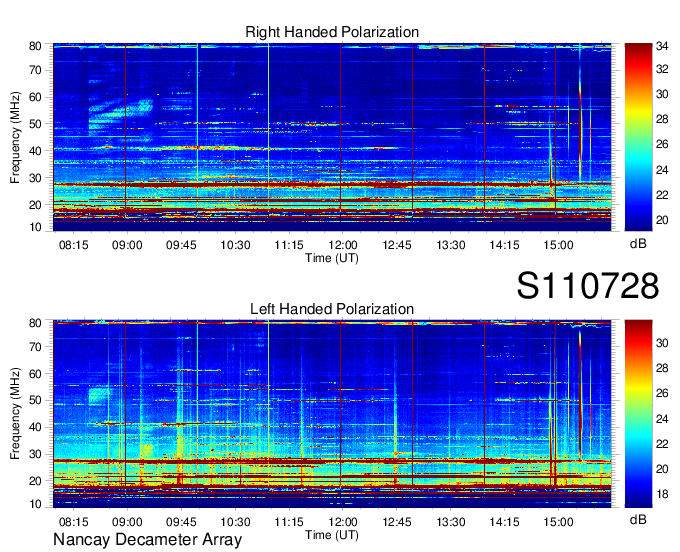Select the S110728 observation label
This screenshot has width=680, height=552.
pos(588,286)
